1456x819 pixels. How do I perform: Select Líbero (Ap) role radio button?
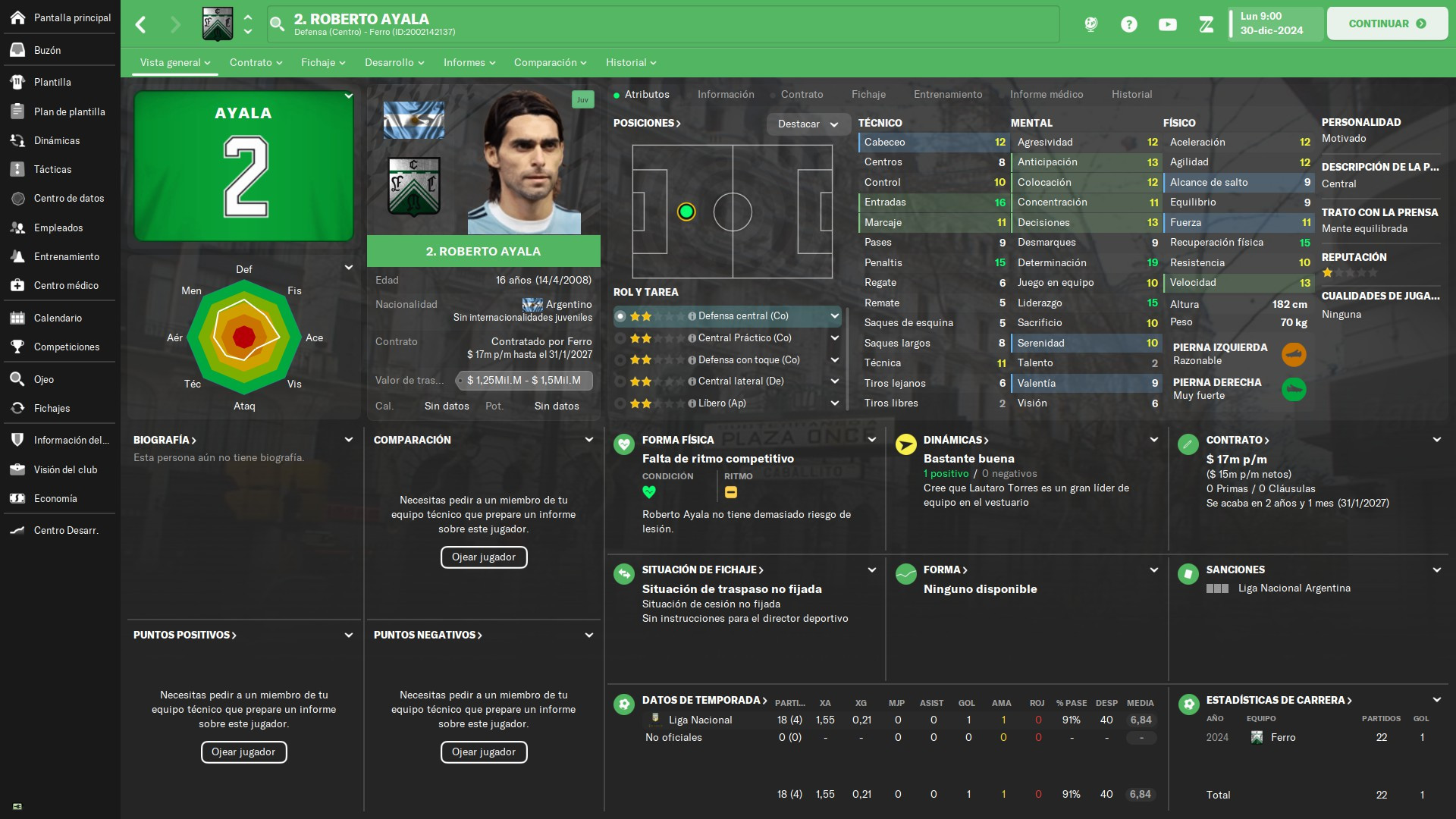point(620,403)
